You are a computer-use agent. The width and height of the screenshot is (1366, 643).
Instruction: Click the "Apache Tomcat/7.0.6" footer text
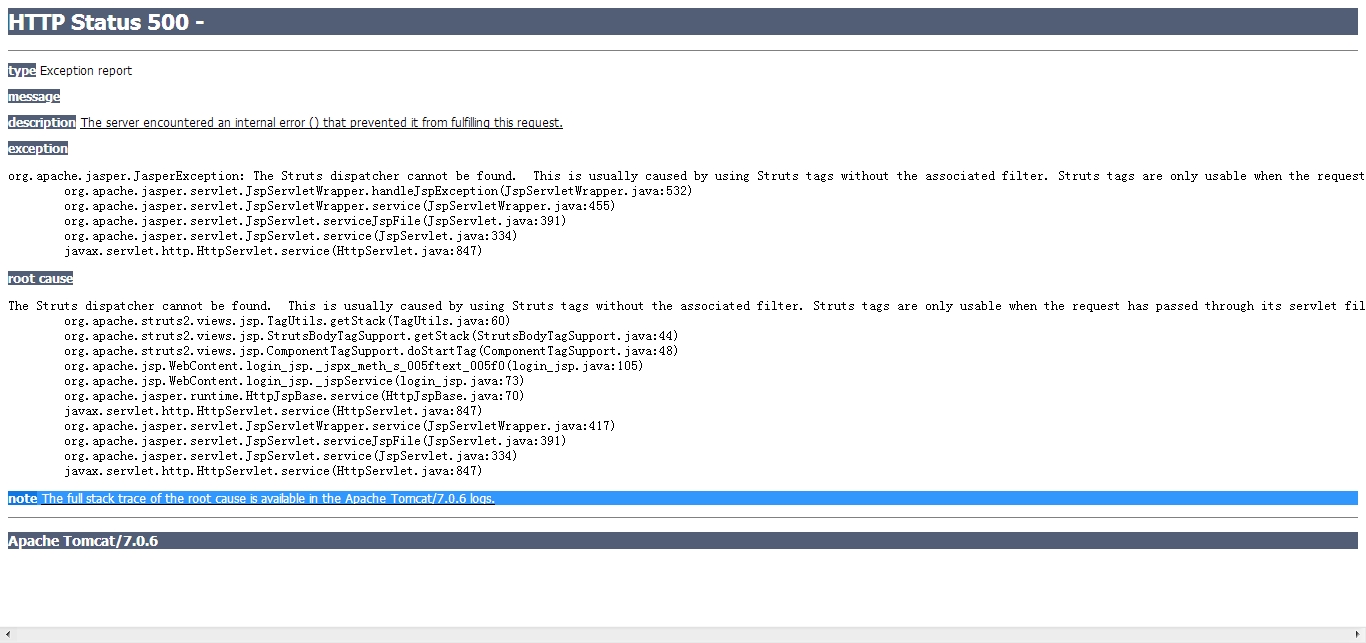[x=83, y=541]
